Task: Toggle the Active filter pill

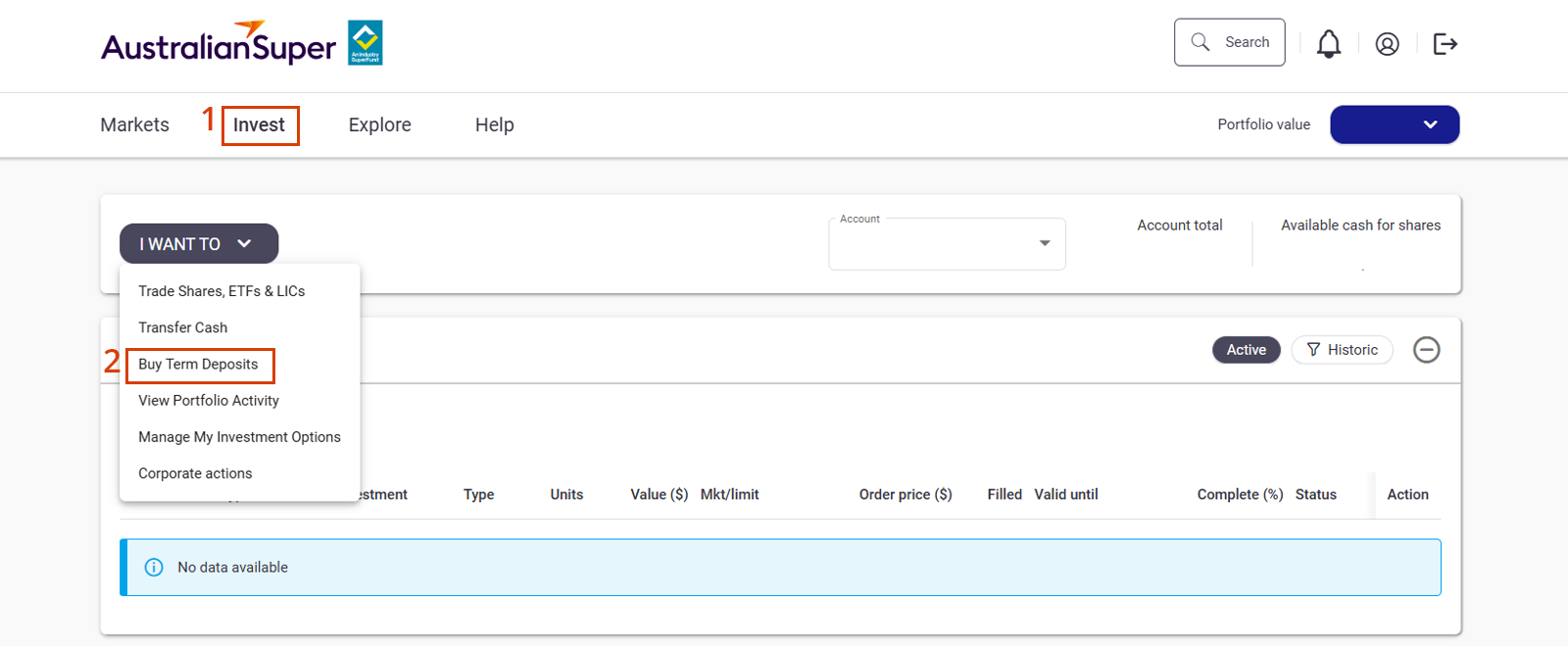Action: [x=1246, y=350]
